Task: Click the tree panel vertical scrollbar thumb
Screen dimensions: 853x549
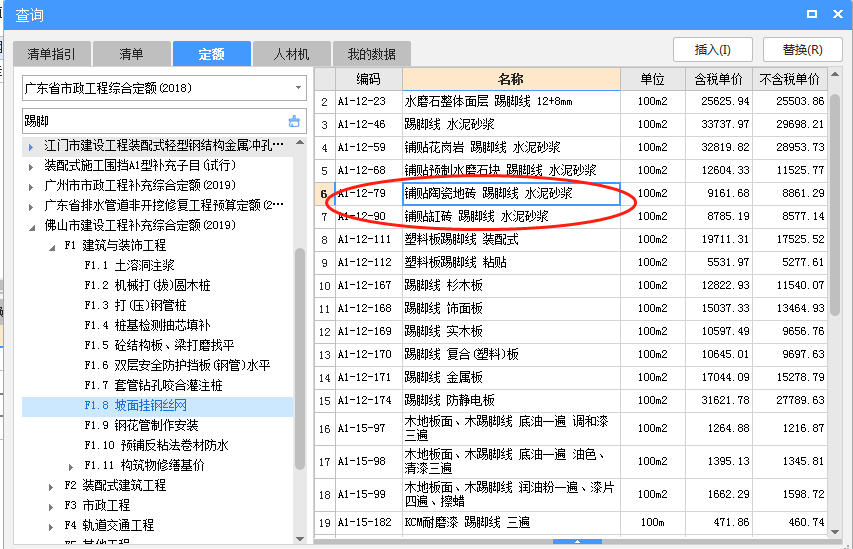Action: point(300,358)
